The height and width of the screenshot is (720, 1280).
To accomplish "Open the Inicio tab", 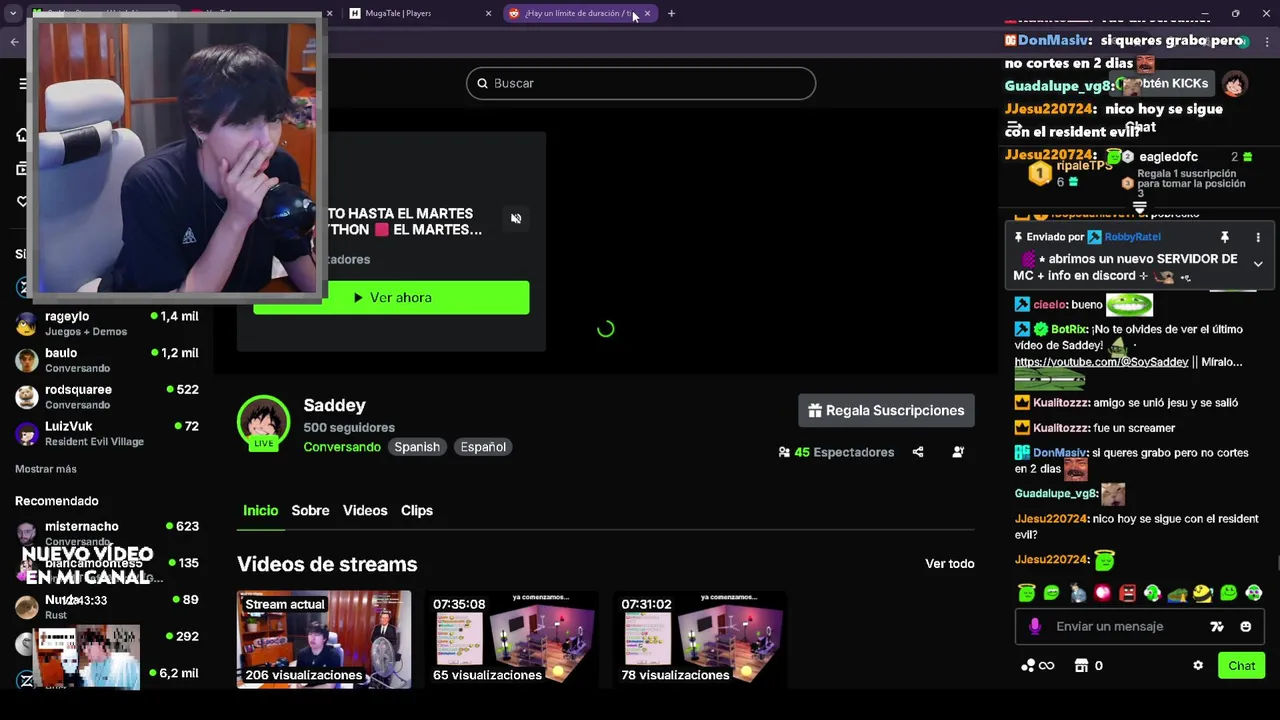I will (x=260, y=510).
